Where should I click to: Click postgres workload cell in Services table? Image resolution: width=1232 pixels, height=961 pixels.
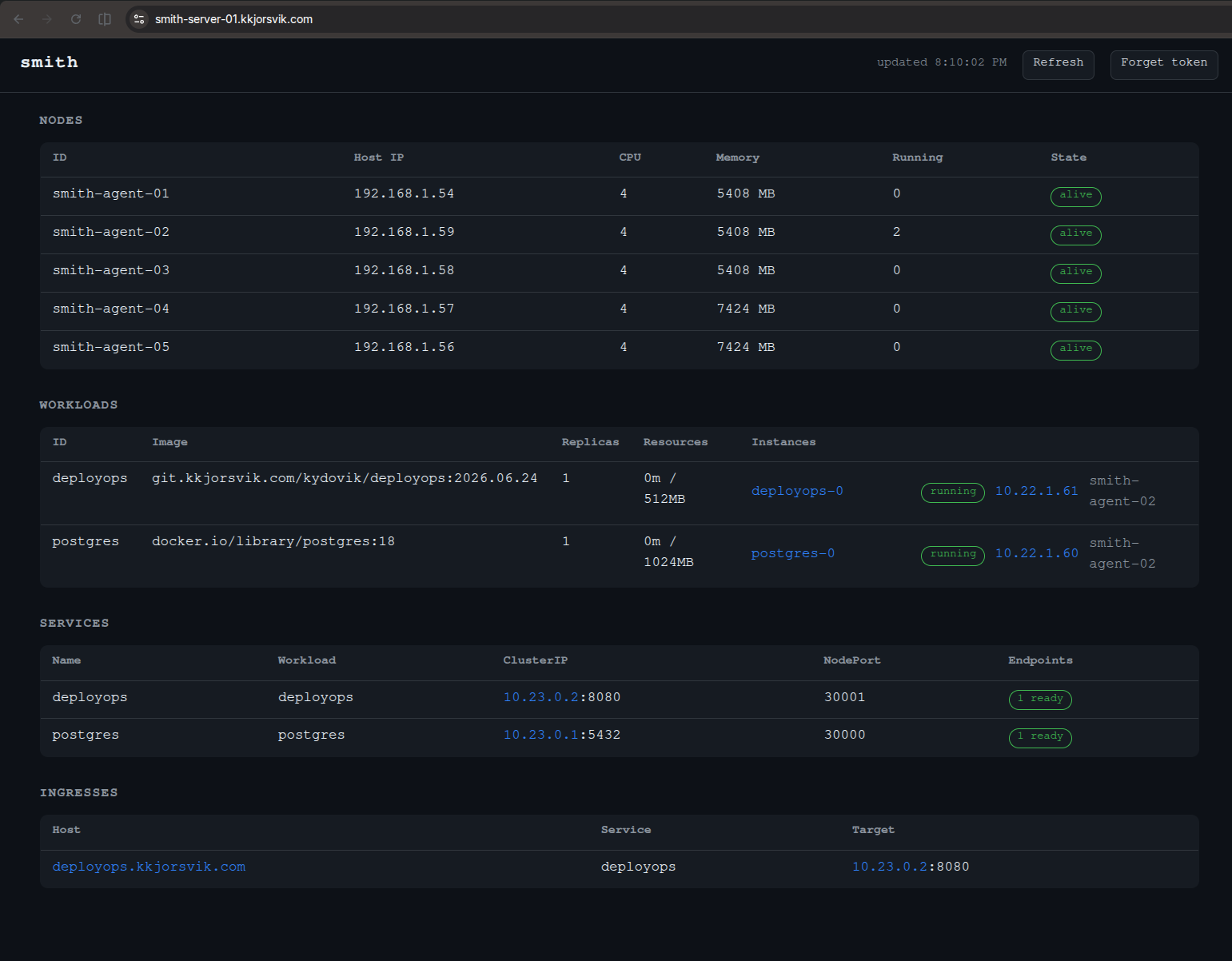point(311,735)
